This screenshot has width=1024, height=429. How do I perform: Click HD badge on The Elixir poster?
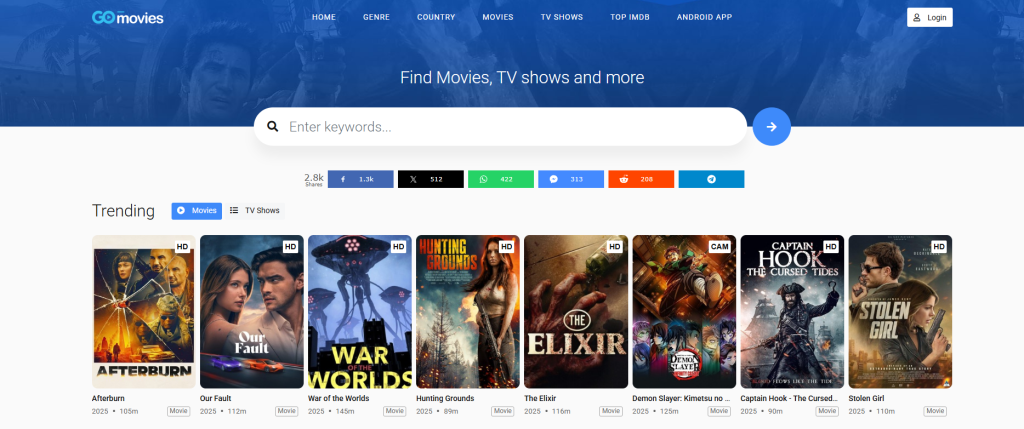coord(615,247)
